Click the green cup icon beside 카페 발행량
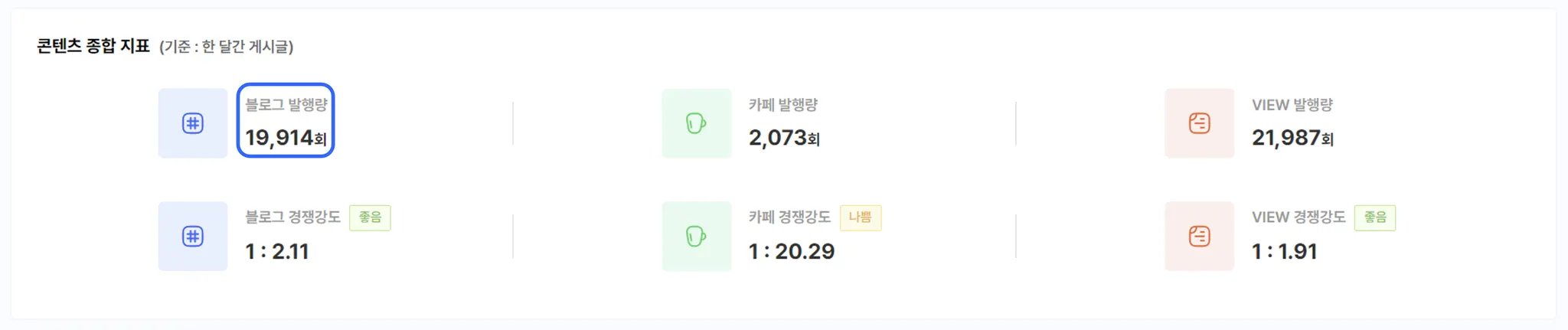 point(697,123)
